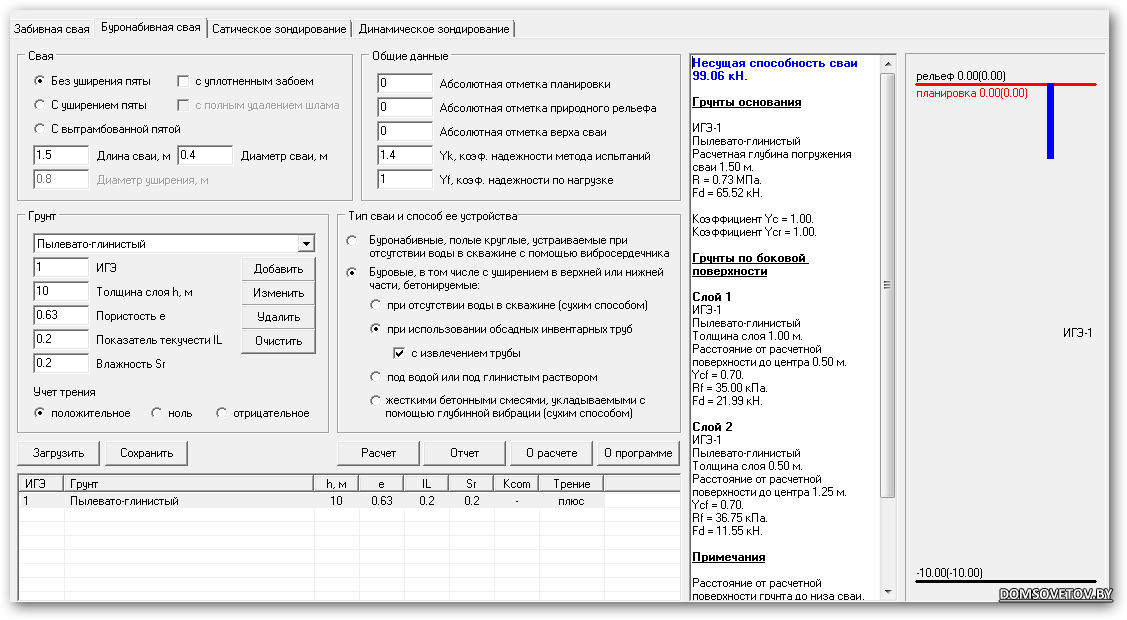Click the Очистить button
Screen dimensions: 1127x620
[x=278, y=341]
